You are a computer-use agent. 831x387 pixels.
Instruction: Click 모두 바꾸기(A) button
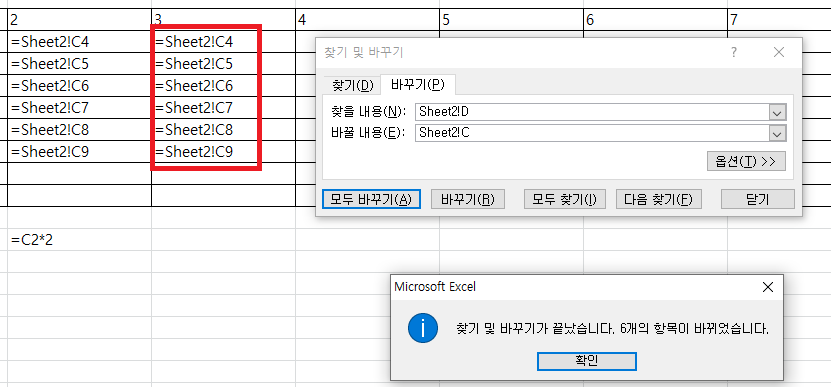tap(371, 199)
